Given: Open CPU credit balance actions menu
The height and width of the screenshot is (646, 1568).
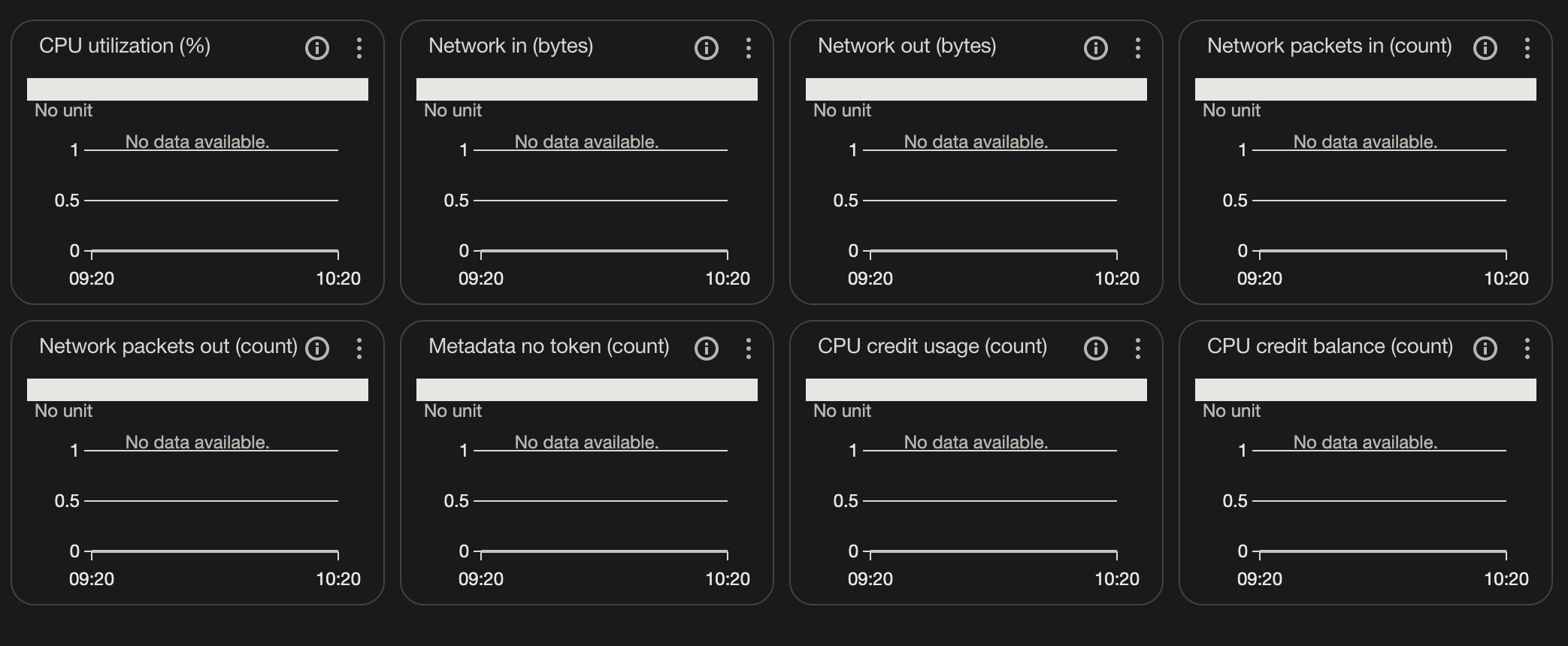Looking at the screenshot, I should tap(1527, 349).
